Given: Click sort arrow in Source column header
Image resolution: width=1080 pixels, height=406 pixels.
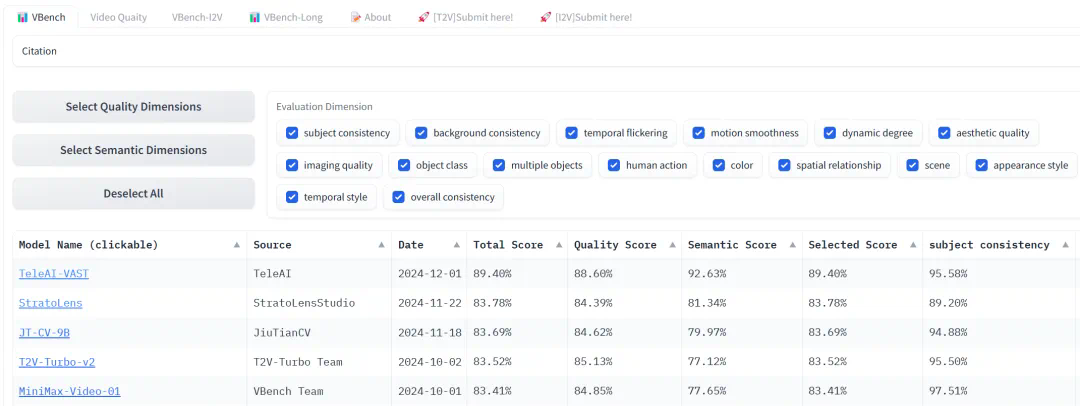Looking at the screenshot, I should point(382,245).
